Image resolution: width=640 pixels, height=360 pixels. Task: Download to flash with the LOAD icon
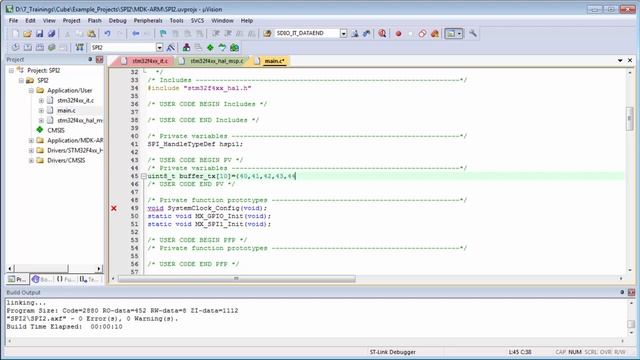click(80, 47)
